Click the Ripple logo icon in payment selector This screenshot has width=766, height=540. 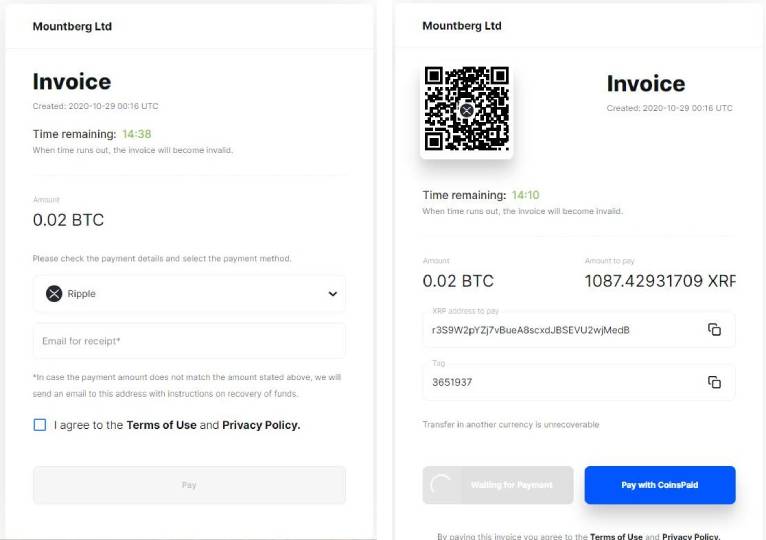click(x=54, y=294)
